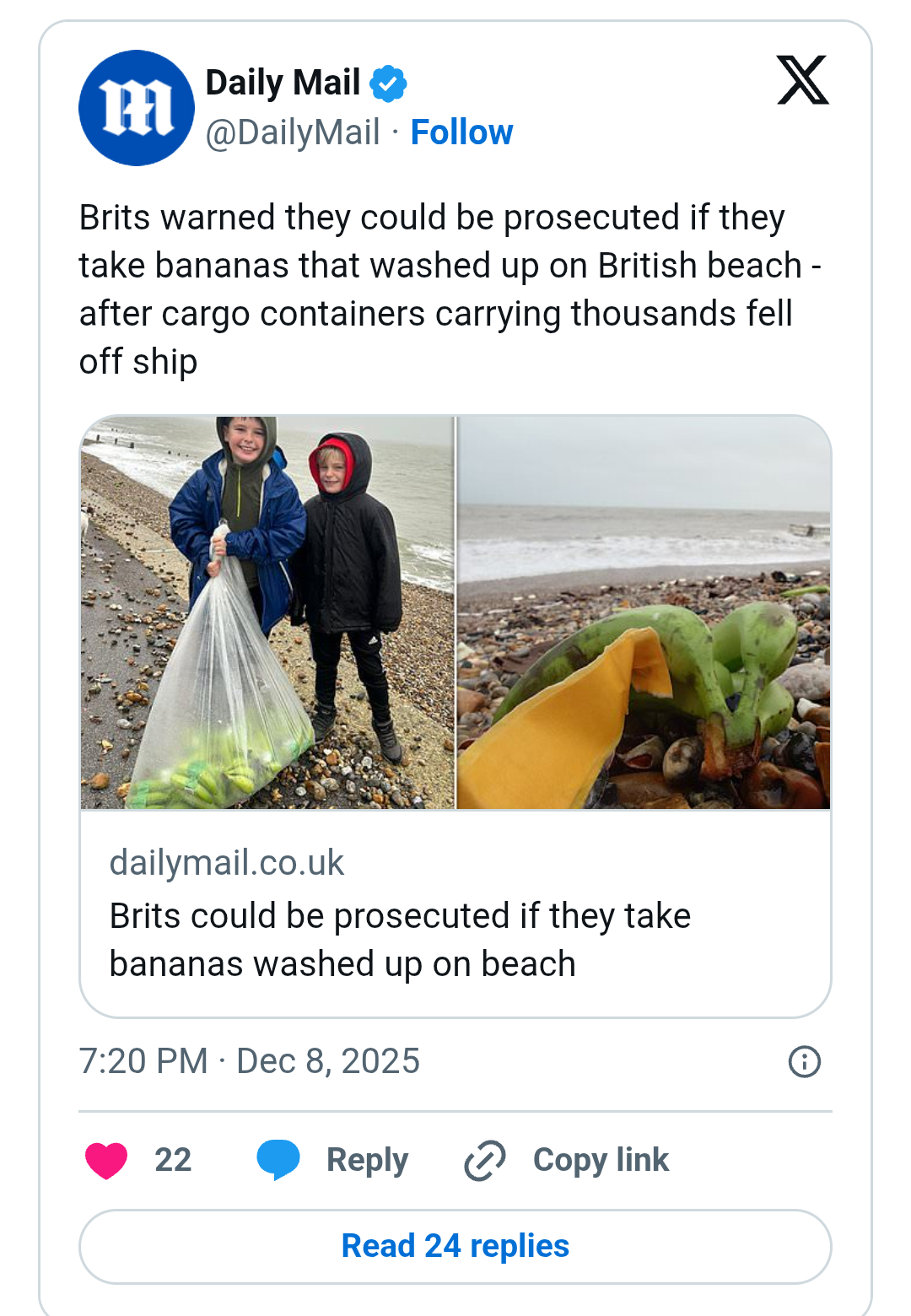Open the X logo link

tap(802, 81)
